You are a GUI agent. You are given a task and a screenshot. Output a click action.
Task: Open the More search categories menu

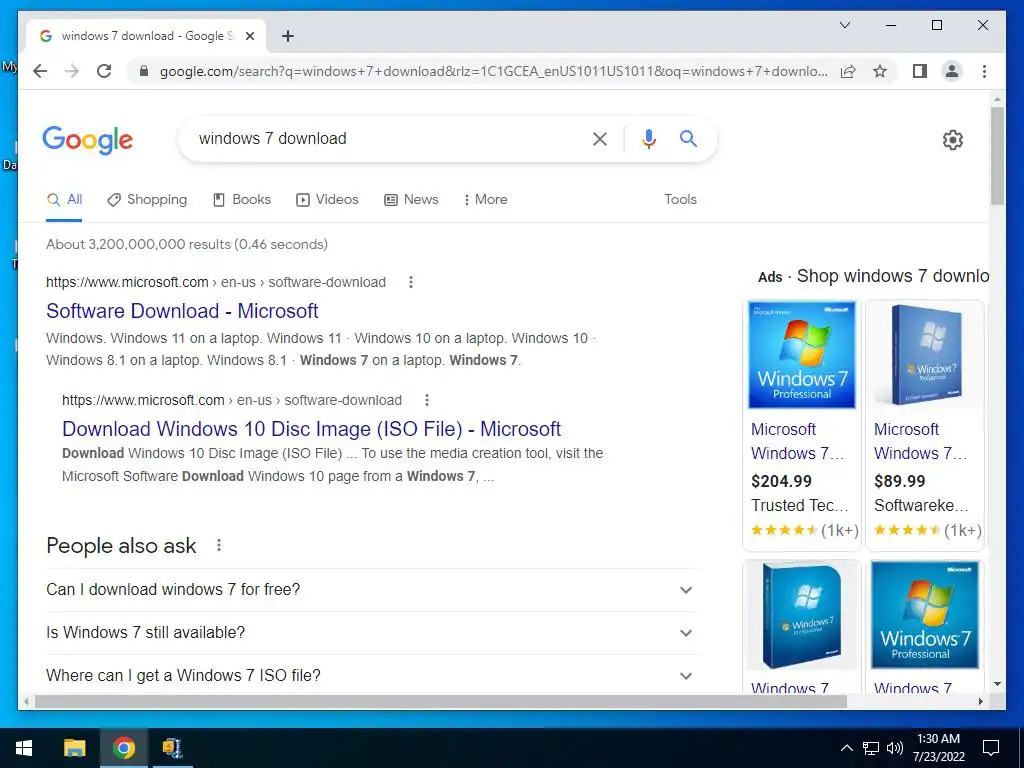(x=485, y=200)
